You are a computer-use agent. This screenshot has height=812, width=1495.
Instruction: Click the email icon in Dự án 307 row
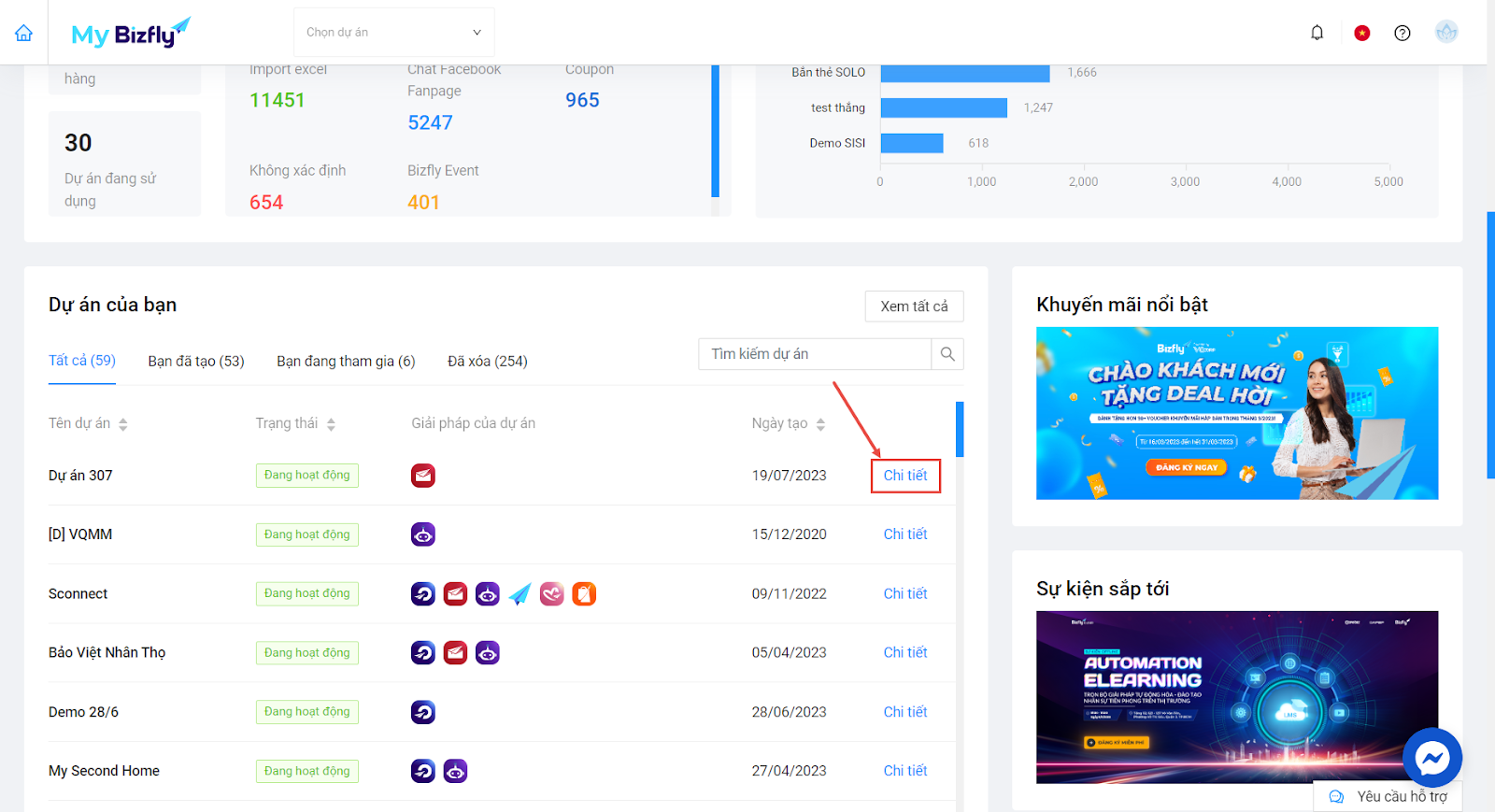click(423, 476)
